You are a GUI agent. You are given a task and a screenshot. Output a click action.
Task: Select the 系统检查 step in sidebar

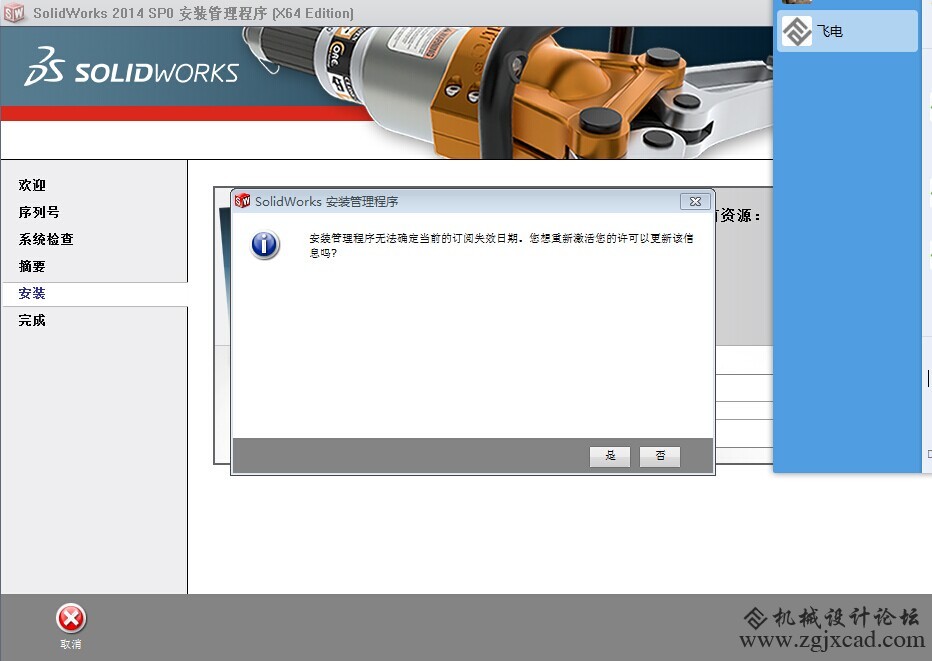pos(46,239)
